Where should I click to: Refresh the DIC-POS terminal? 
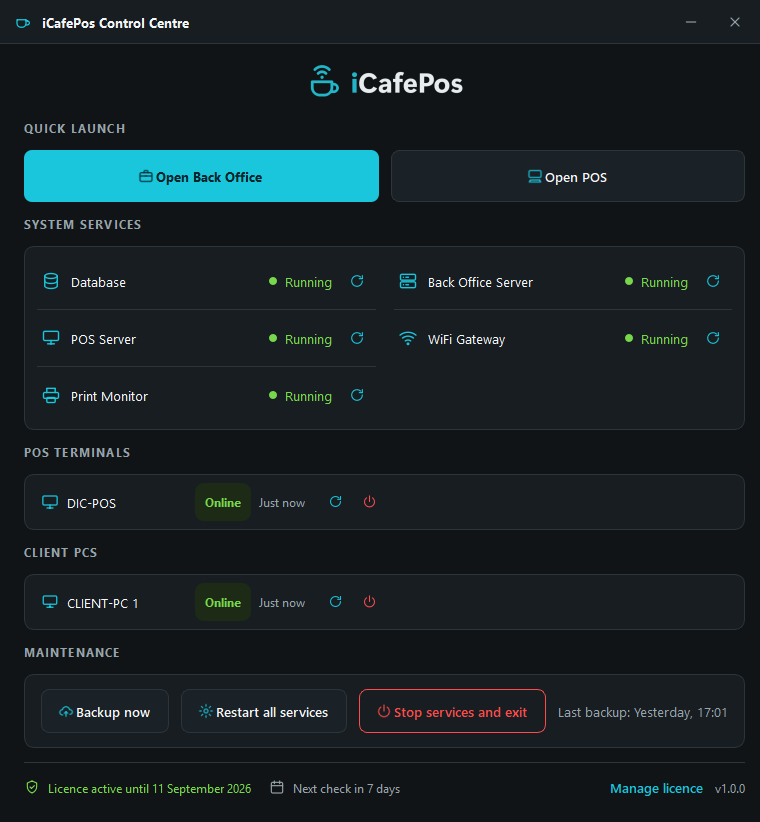335,502
